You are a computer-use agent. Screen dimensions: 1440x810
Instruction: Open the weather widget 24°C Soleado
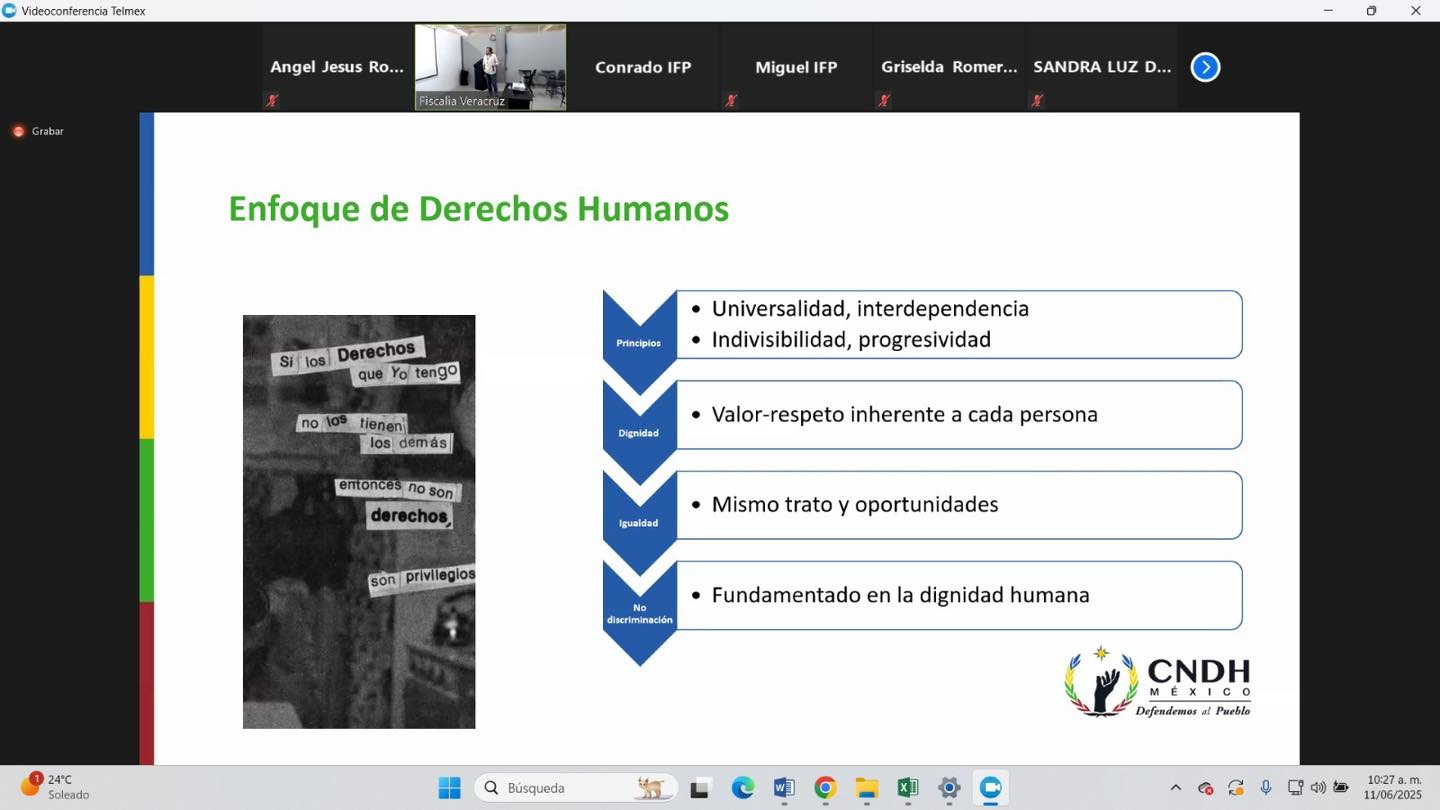point(55,787)
